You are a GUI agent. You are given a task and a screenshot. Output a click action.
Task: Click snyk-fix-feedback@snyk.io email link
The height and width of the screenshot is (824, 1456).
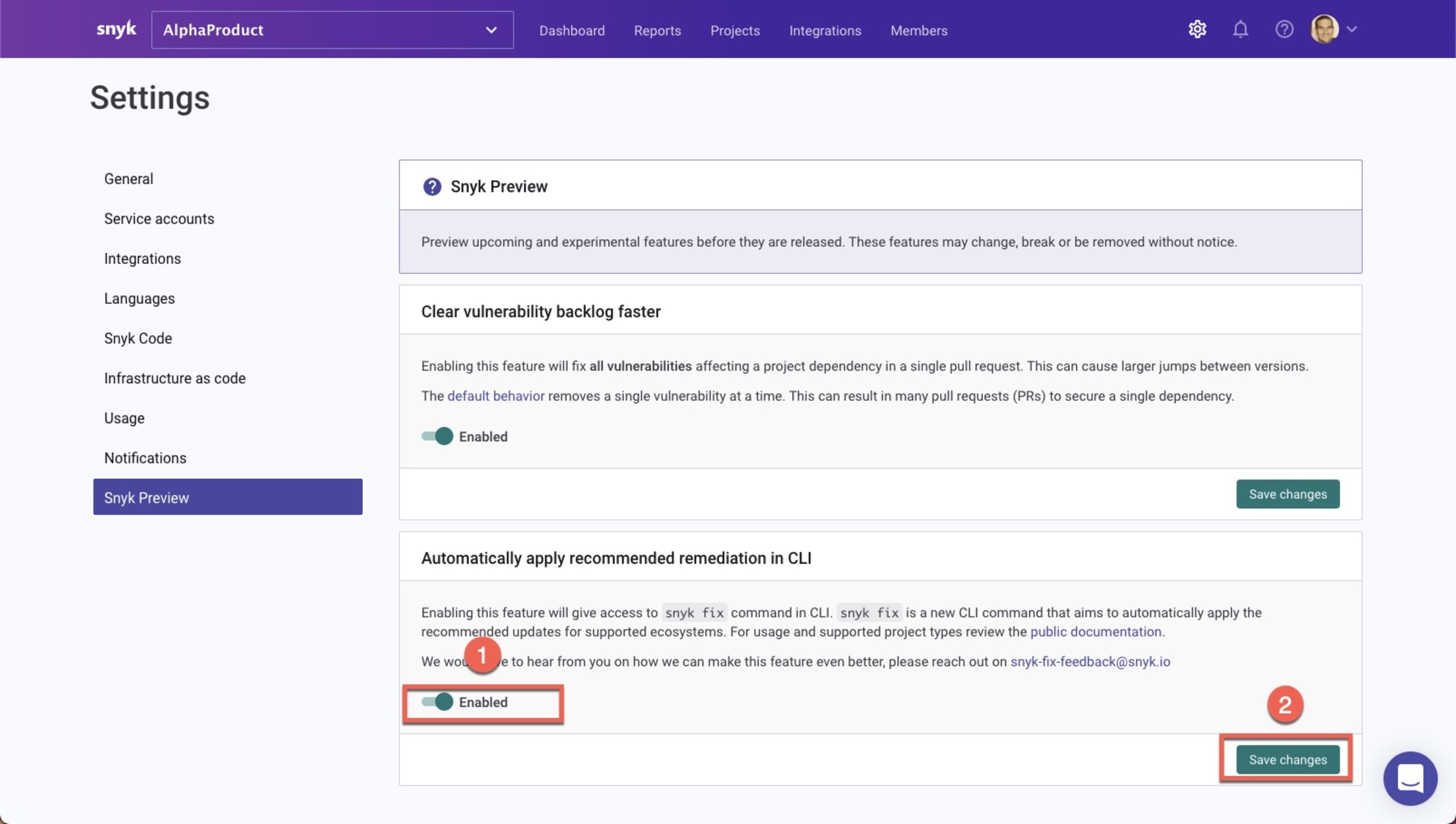click(x=1090, y=662)
